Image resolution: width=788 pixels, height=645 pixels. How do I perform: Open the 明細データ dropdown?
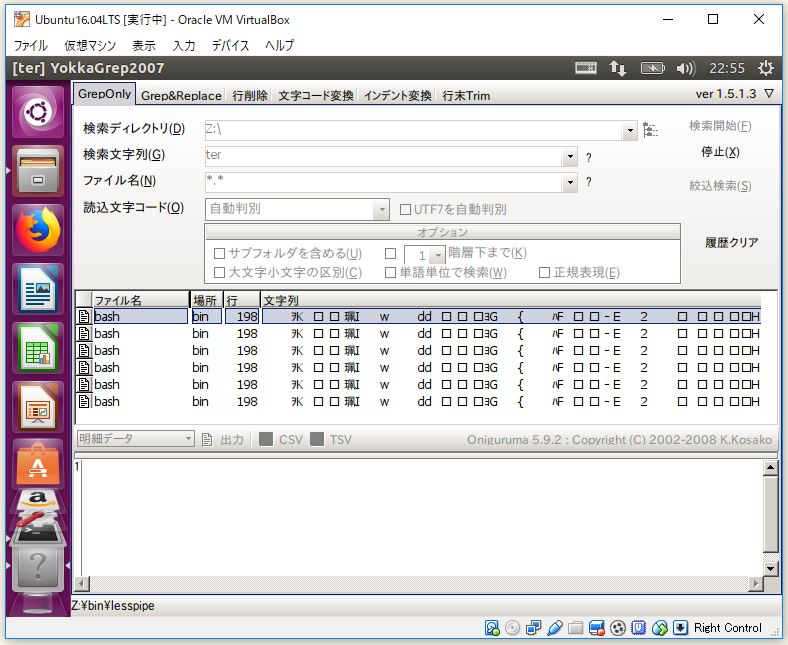click(x=188, y=438)
